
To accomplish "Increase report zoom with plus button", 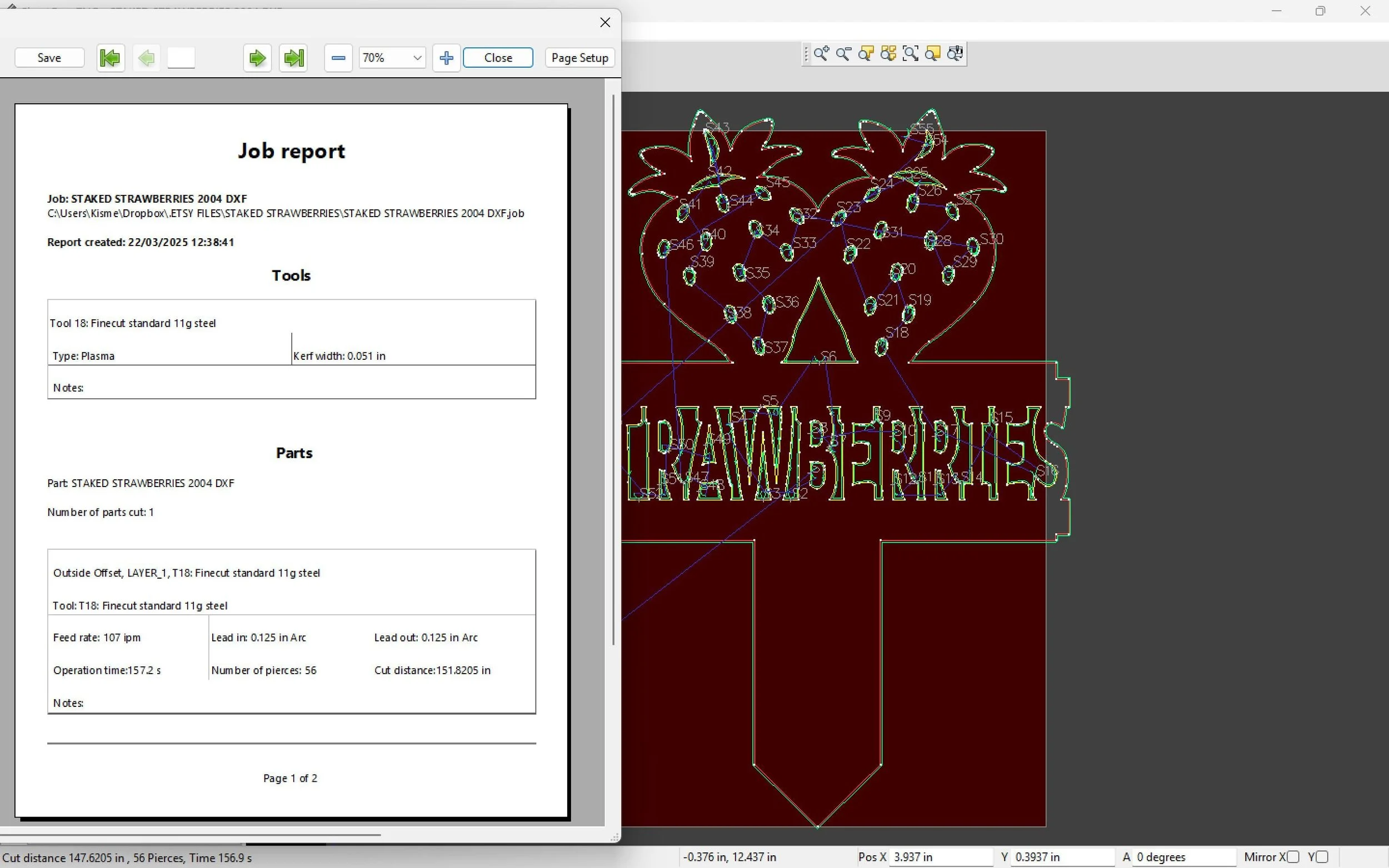I will click(x=446, y=58).
